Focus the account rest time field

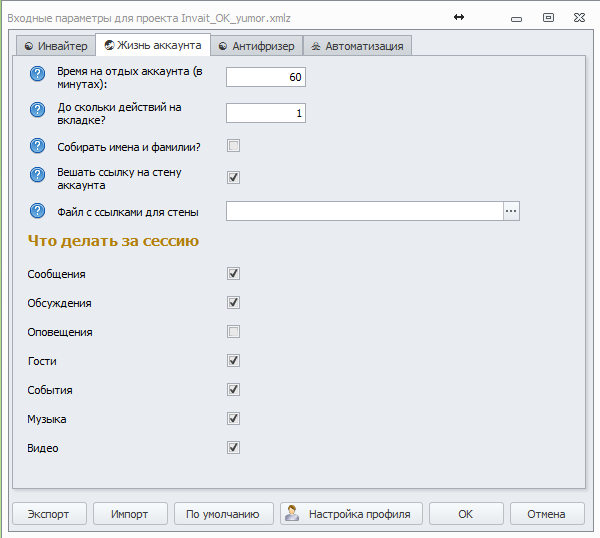[265, 77]
